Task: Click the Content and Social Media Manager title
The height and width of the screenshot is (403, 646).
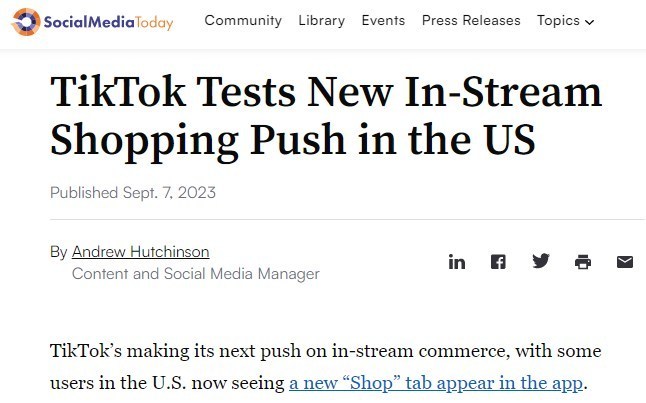Action: tap(196, 274)
